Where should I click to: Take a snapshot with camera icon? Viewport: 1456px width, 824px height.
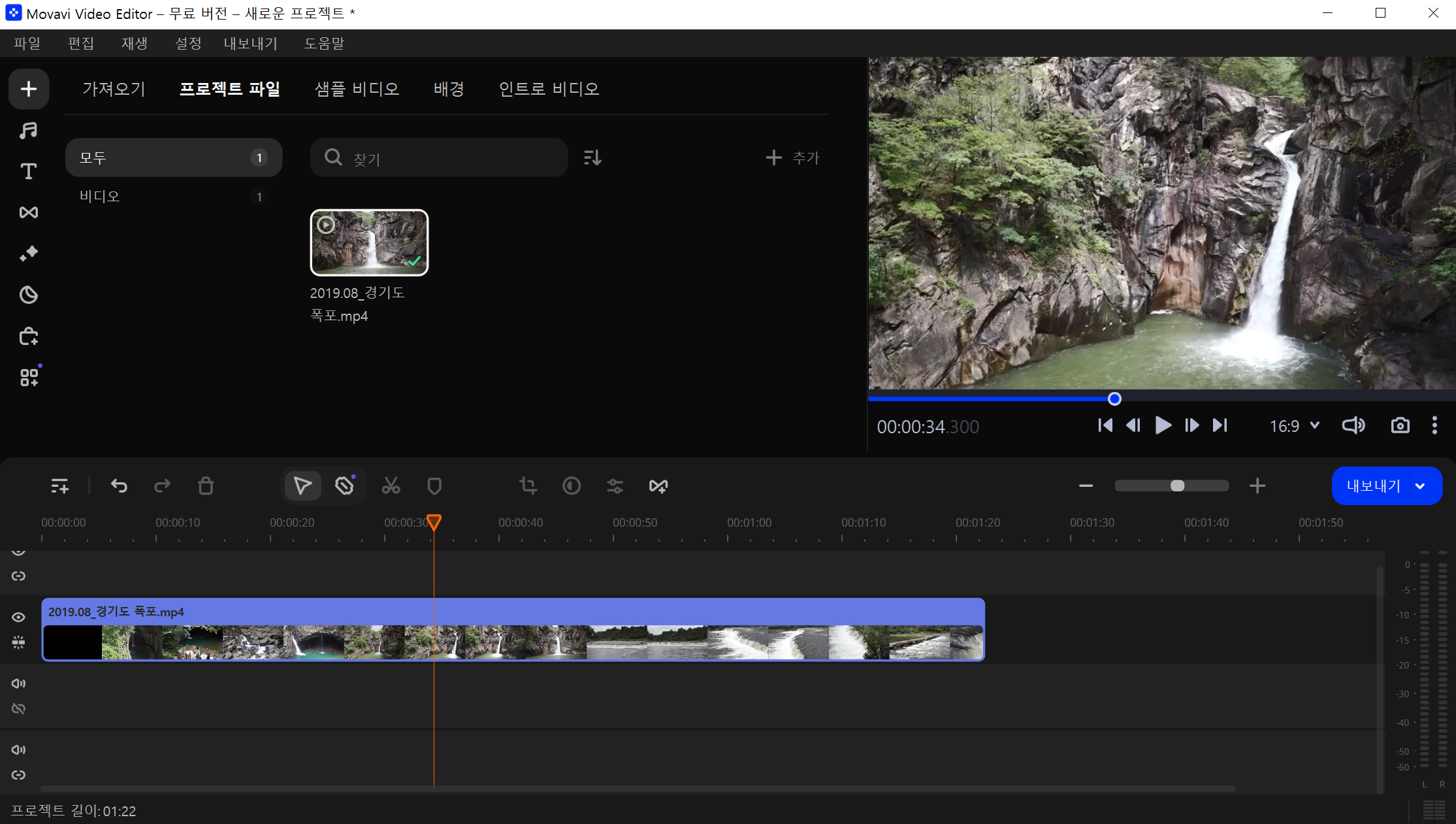click(x=1400, y=425)
